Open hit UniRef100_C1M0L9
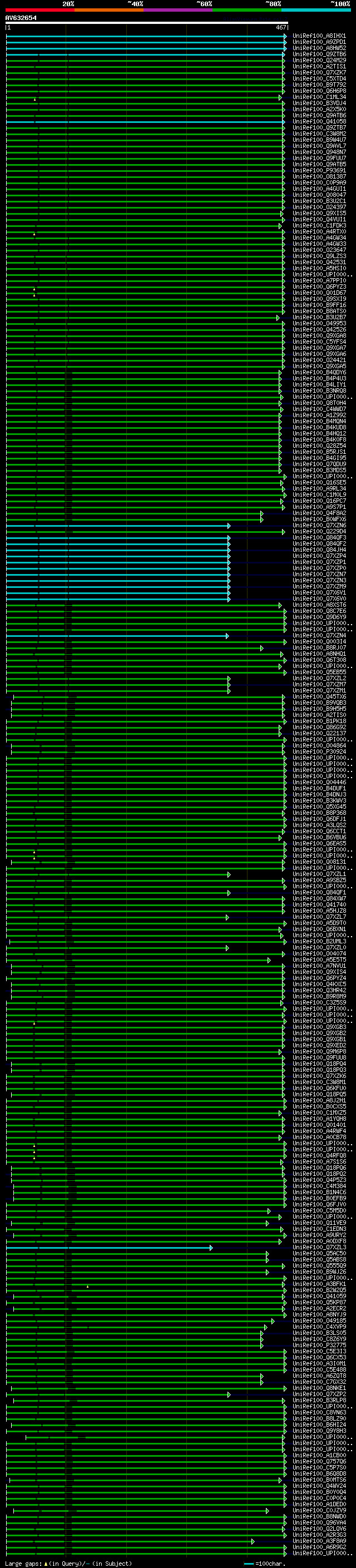The width and height of the screenshot is (356, 1568). [319, 495]
